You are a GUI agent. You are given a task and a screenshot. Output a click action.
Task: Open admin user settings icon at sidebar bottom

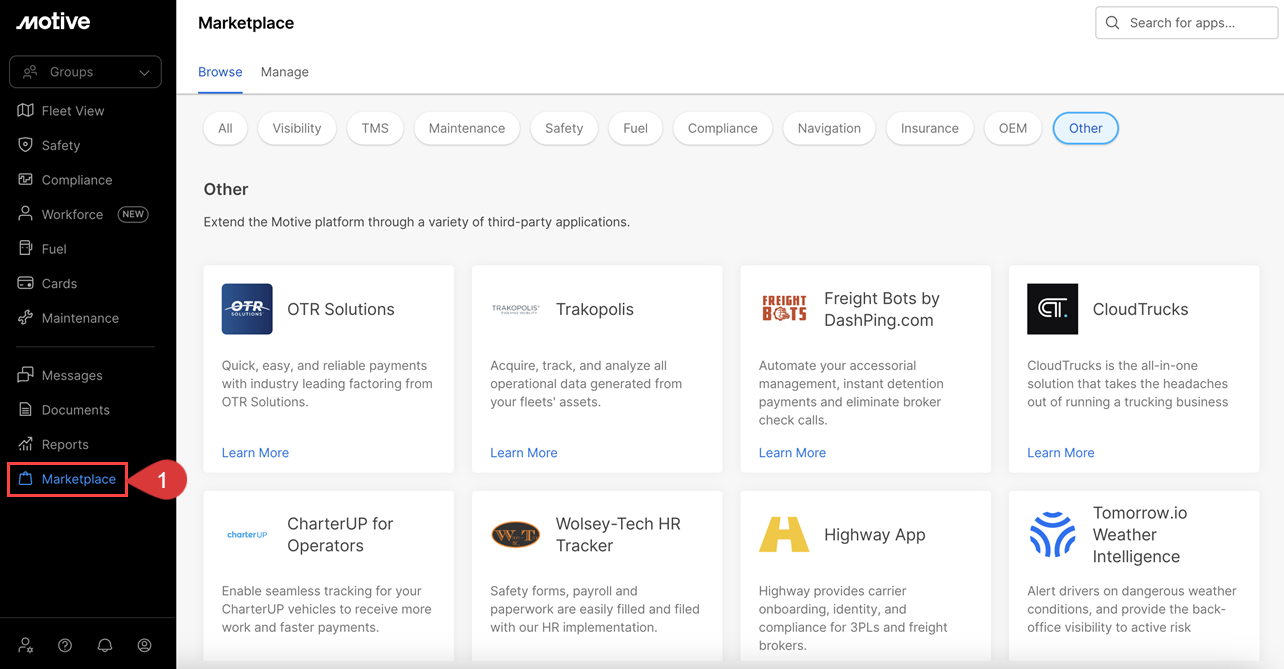point(26,645)
